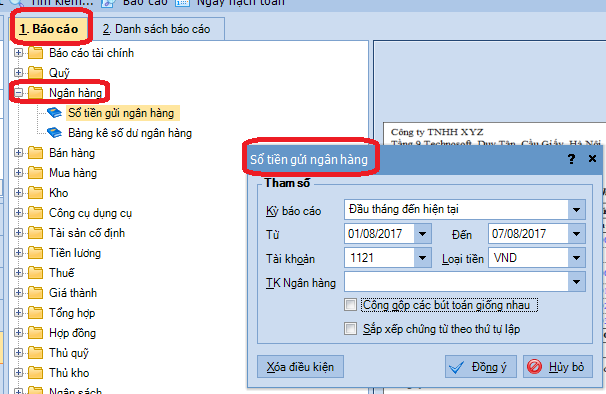
Task: Open the Loại tiền VND dropdown
Action: point(576,258)
